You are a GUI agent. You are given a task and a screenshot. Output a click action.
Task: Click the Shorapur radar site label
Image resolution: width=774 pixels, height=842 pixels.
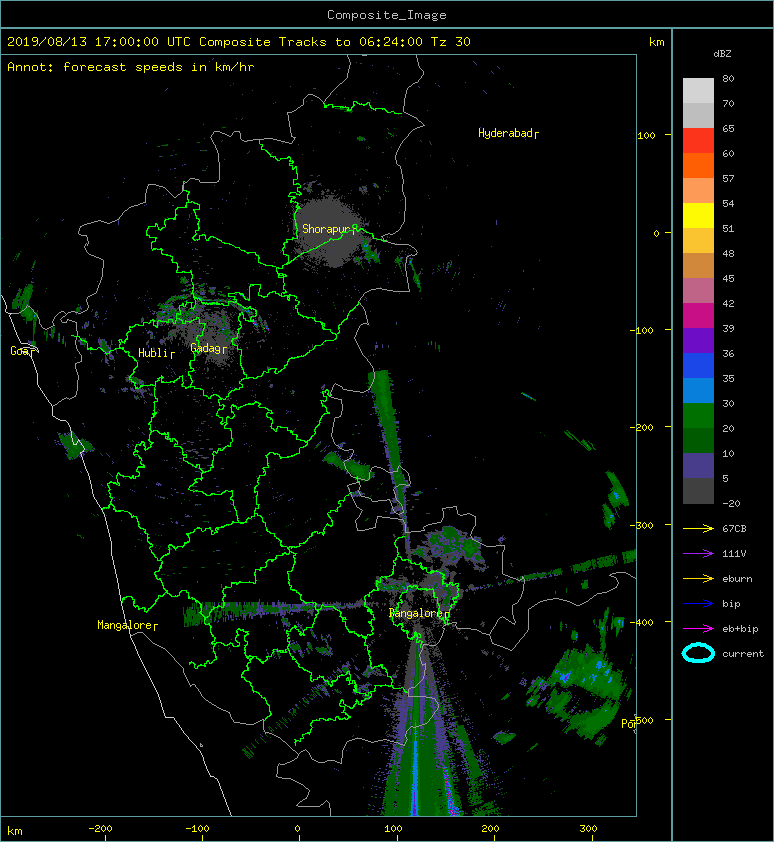[x=326, y=229]
